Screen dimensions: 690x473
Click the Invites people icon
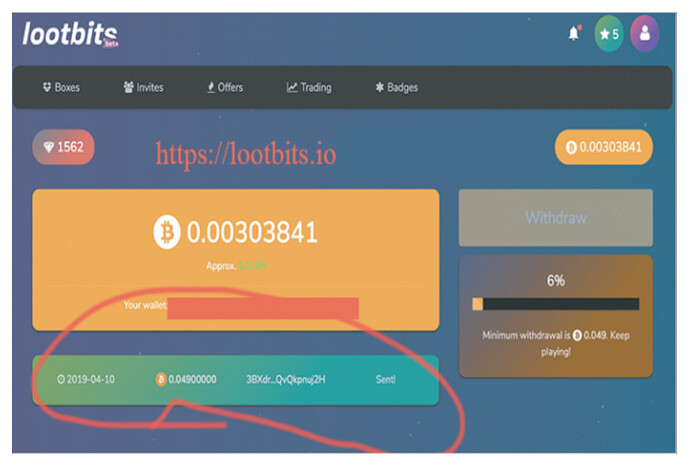[x=128, y=87]
